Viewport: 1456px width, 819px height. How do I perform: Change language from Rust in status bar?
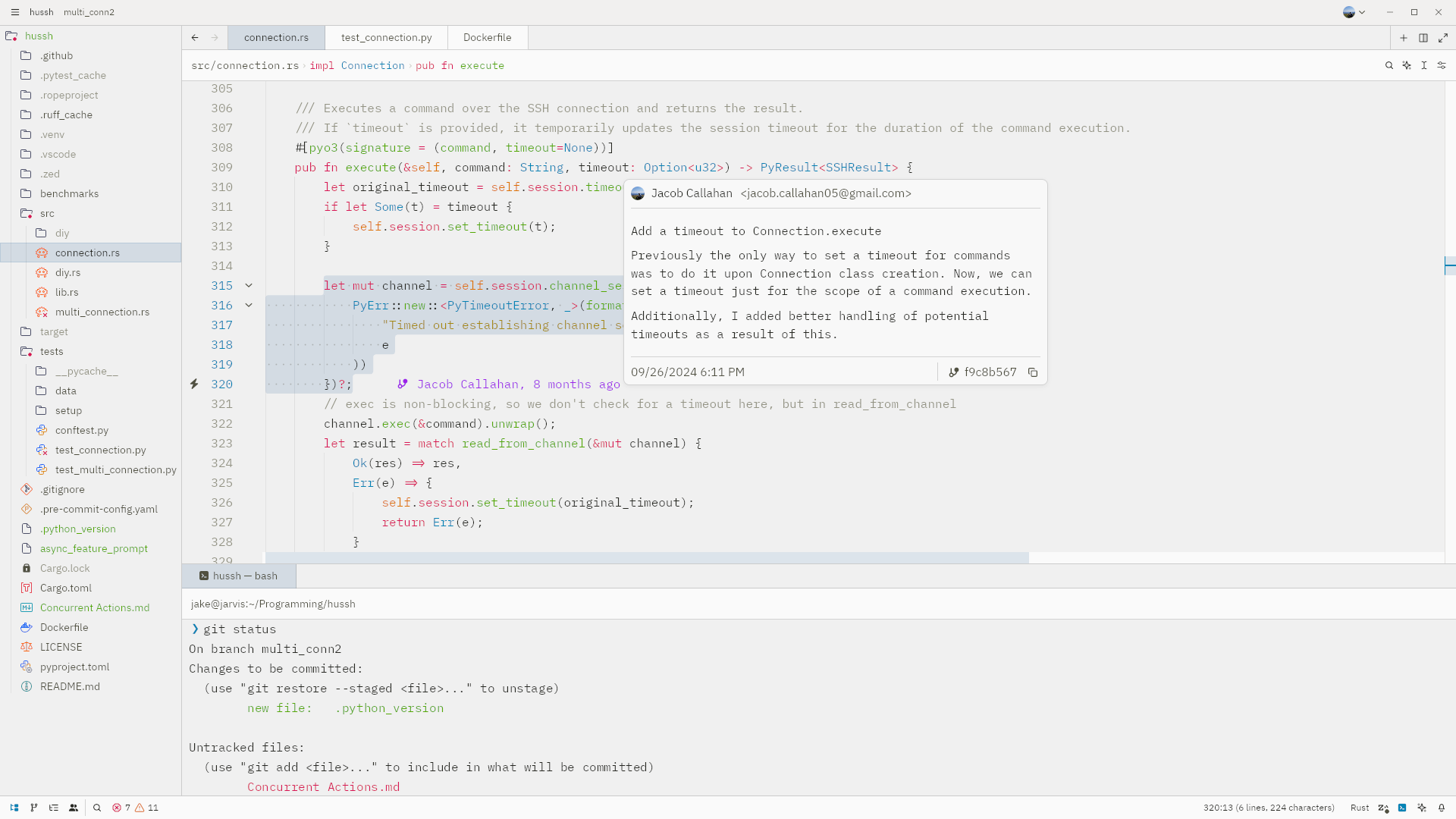[x=1360, y=808]
